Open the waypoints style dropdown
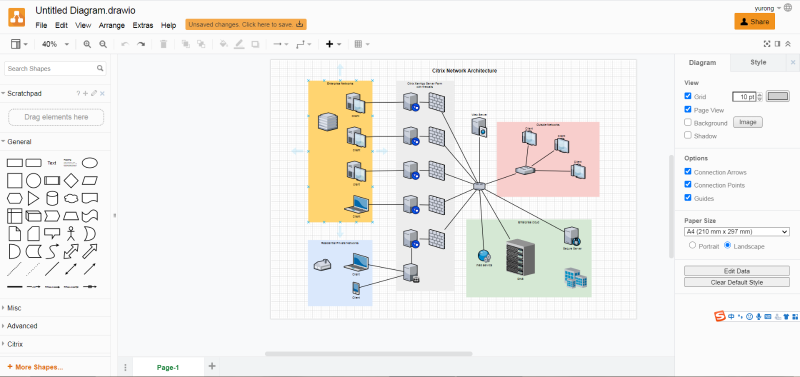800x377 pixels. [x=304, y=44]
